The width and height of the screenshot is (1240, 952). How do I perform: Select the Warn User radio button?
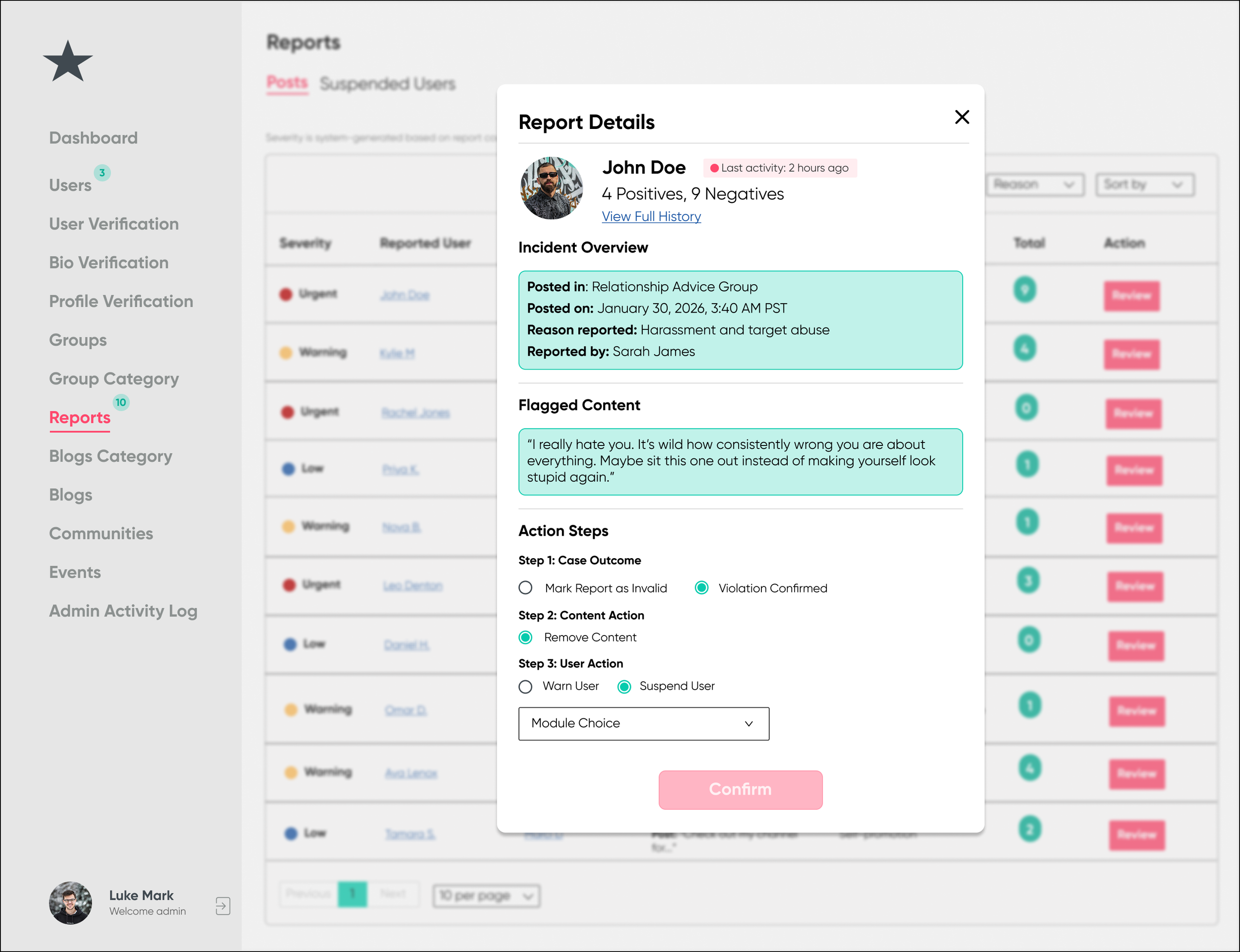coord(525,687)
